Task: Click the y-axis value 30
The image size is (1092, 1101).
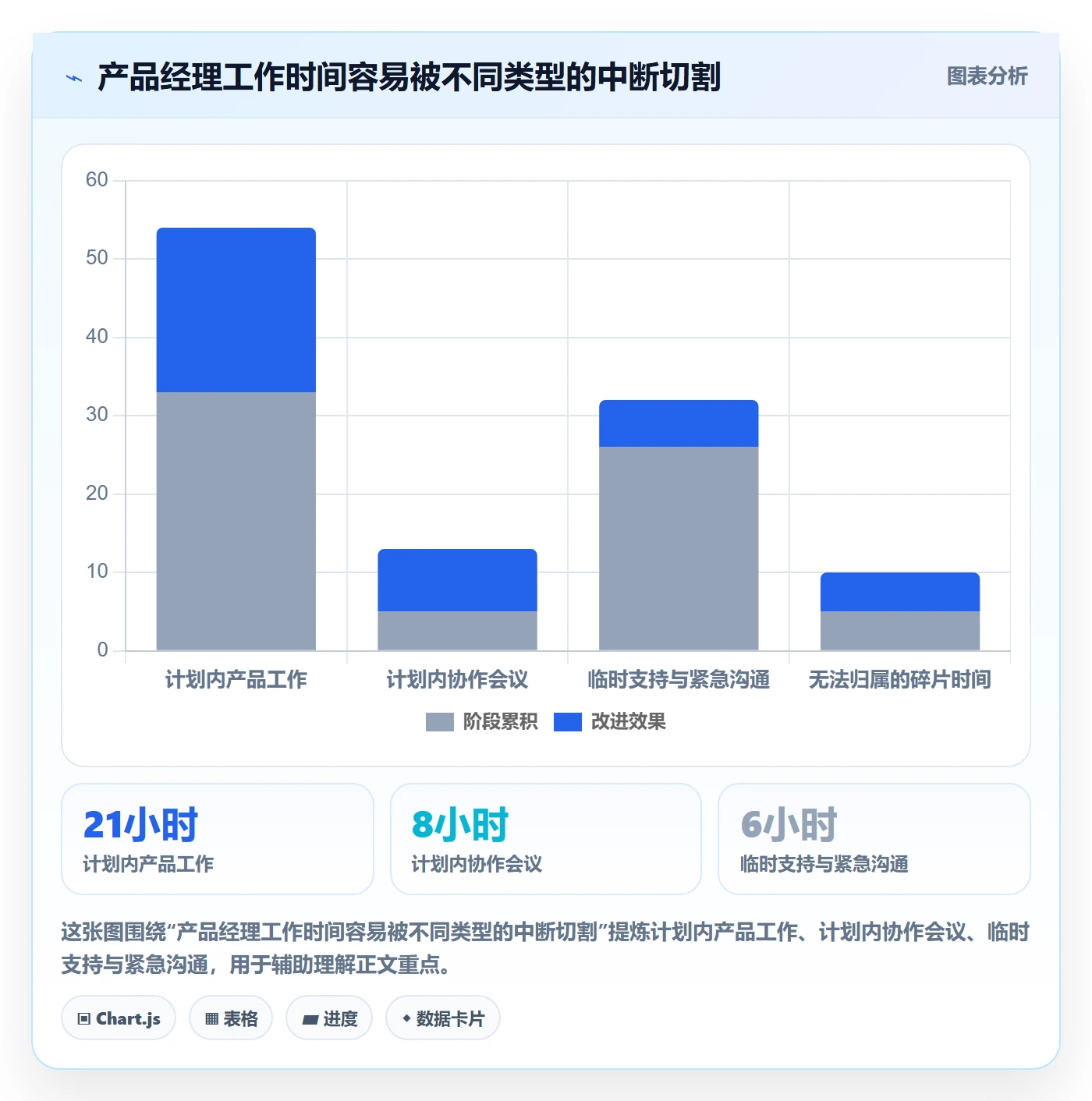Action: [x=97, y=415]
